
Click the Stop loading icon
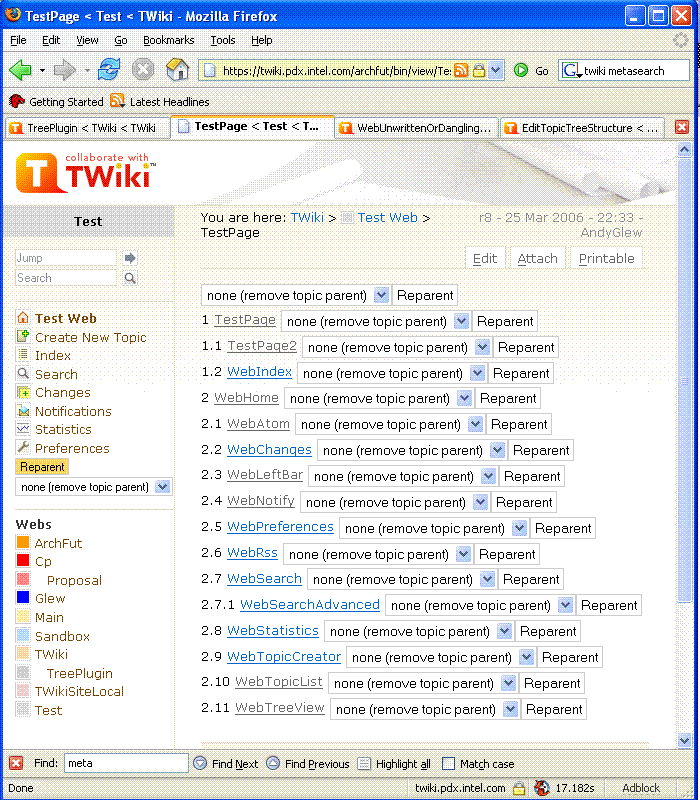point(143,69)
